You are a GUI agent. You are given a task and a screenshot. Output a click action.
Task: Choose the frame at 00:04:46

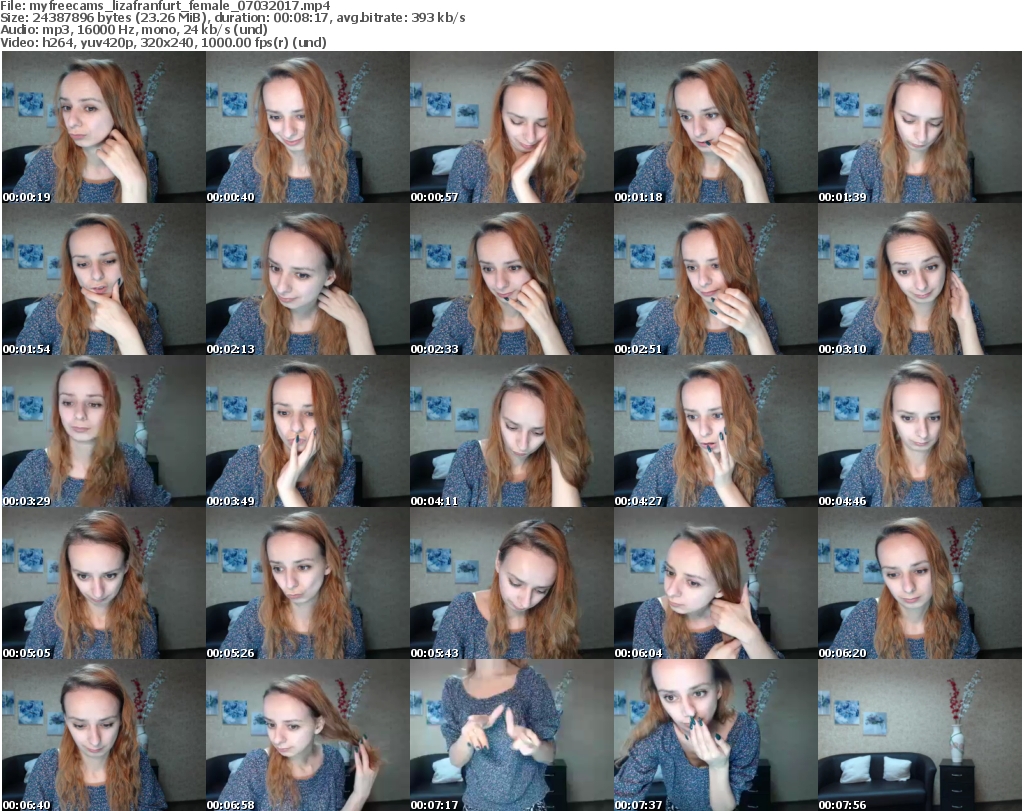[x=920, y=432]
